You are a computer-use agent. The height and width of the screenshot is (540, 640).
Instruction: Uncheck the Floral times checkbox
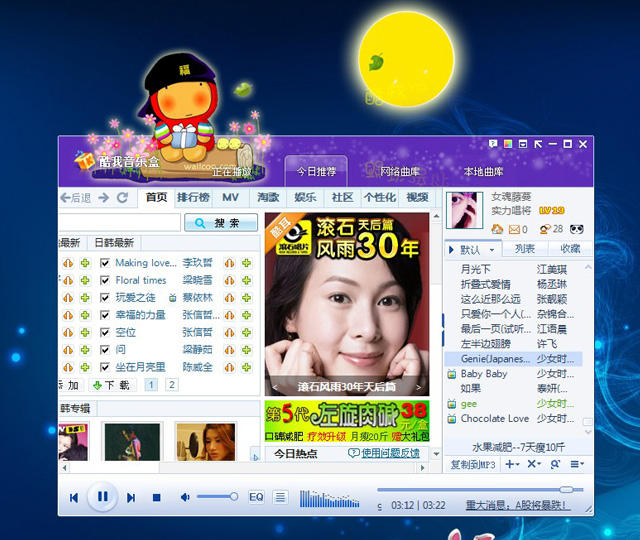pyautogui.click(x=104, y=280)
